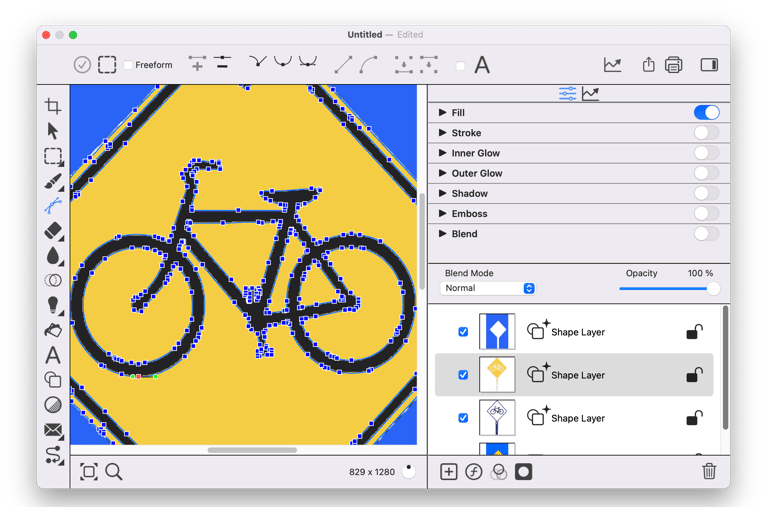Viewport: 768px width, 507px height.
Task: Uncheck visibility of yellow sign Shape Layer
Action: (x=463, y=375)
